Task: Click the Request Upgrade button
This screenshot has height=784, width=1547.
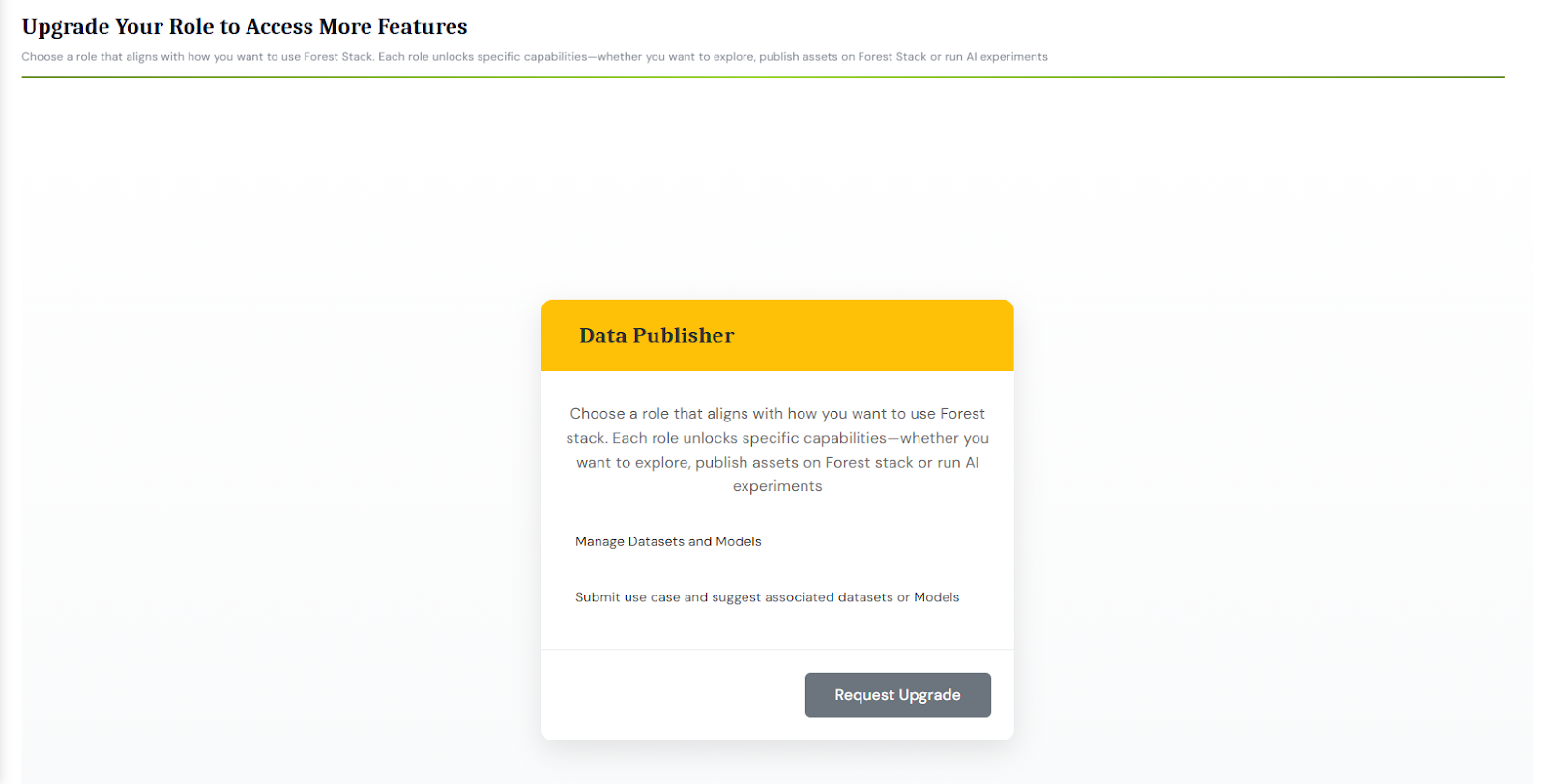Action: pyautogui.click(x=897, y=695)
